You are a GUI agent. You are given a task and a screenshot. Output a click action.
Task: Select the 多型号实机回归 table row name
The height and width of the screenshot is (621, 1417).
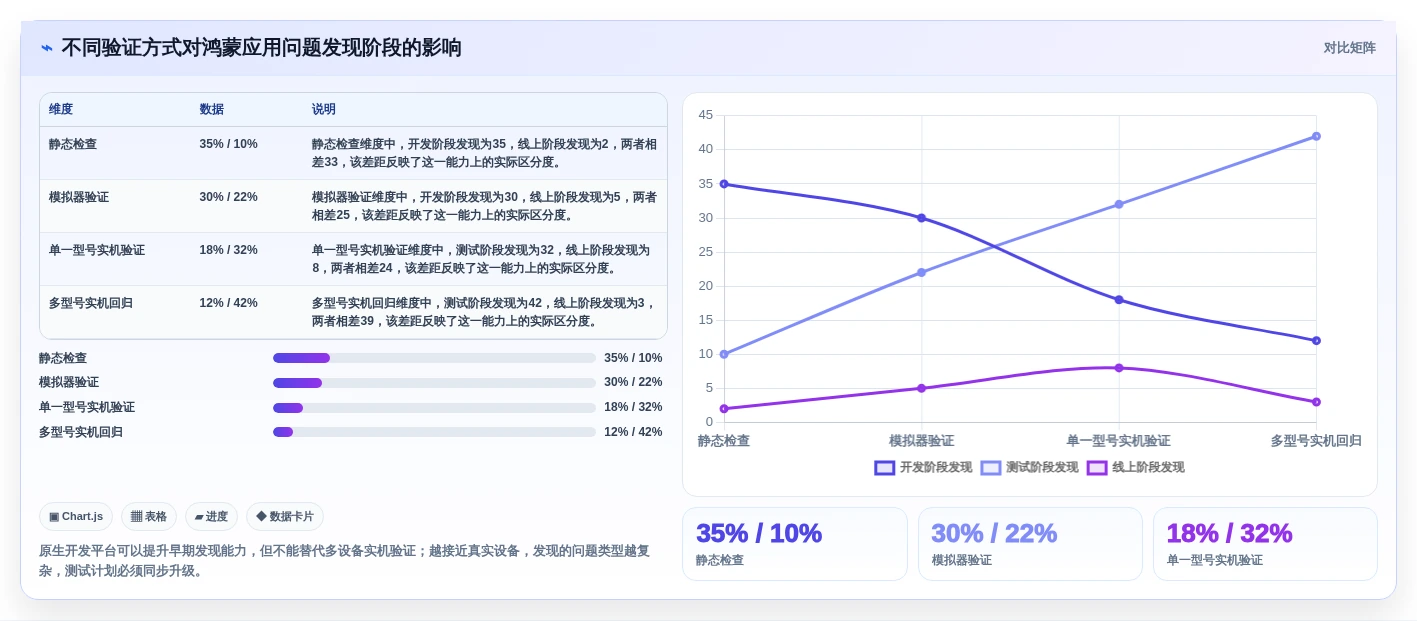pyautogui.click(x=91, y=303)
